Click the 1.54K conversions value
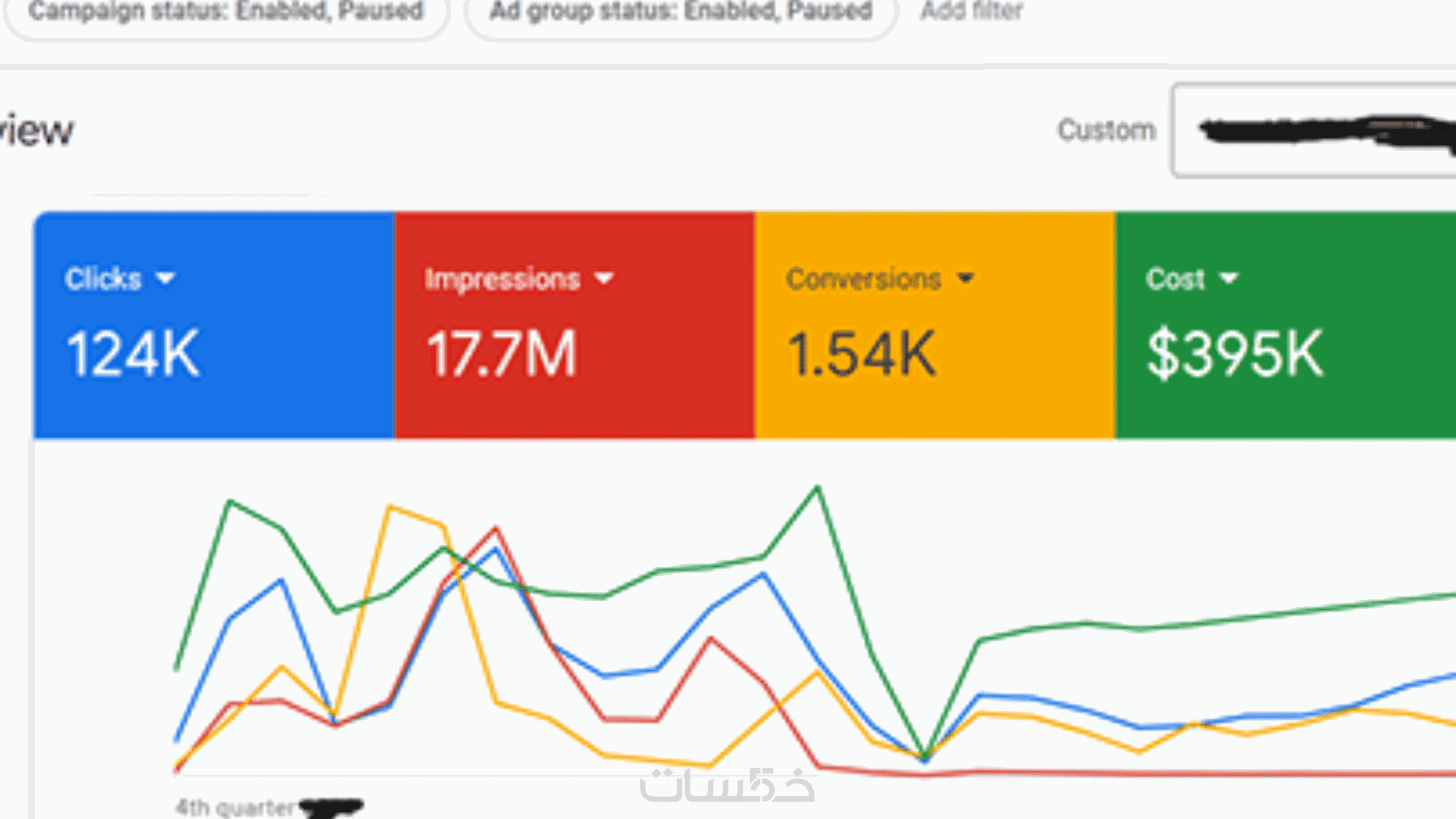The height and width of the screenshot is (819, 1456). point(861,354)
